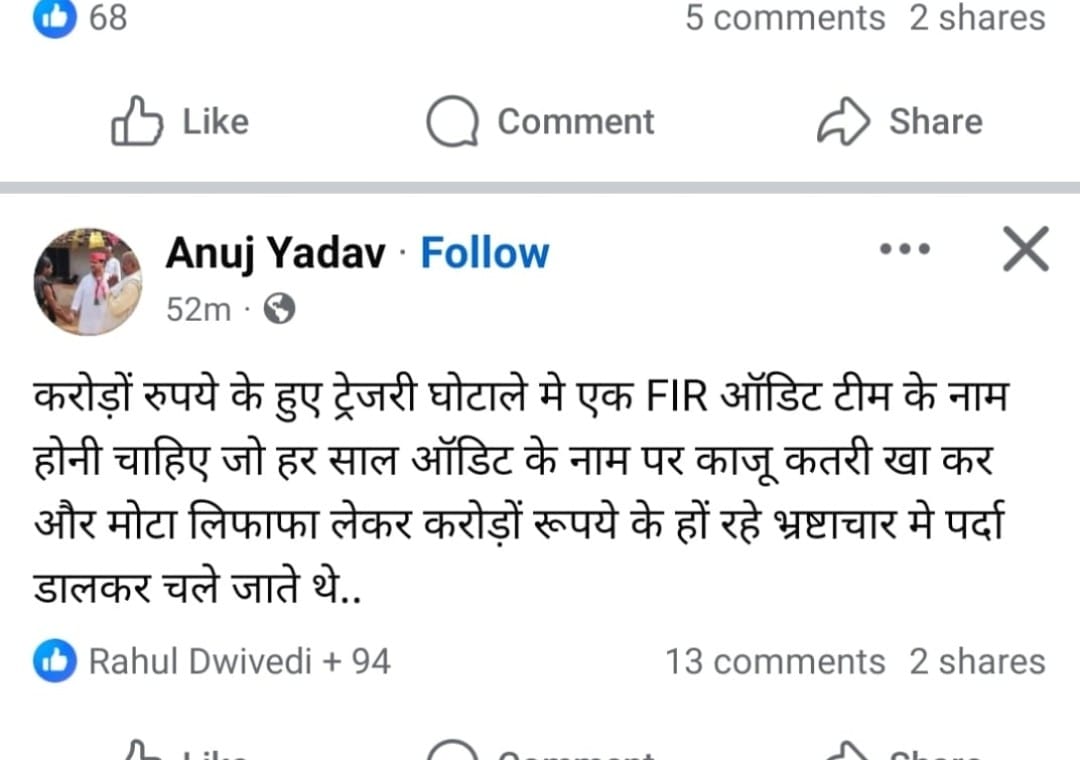This screenshot has height=760, width=1080.
Task: Tap the Comment speech bubble icon
Action: [452, 122]
